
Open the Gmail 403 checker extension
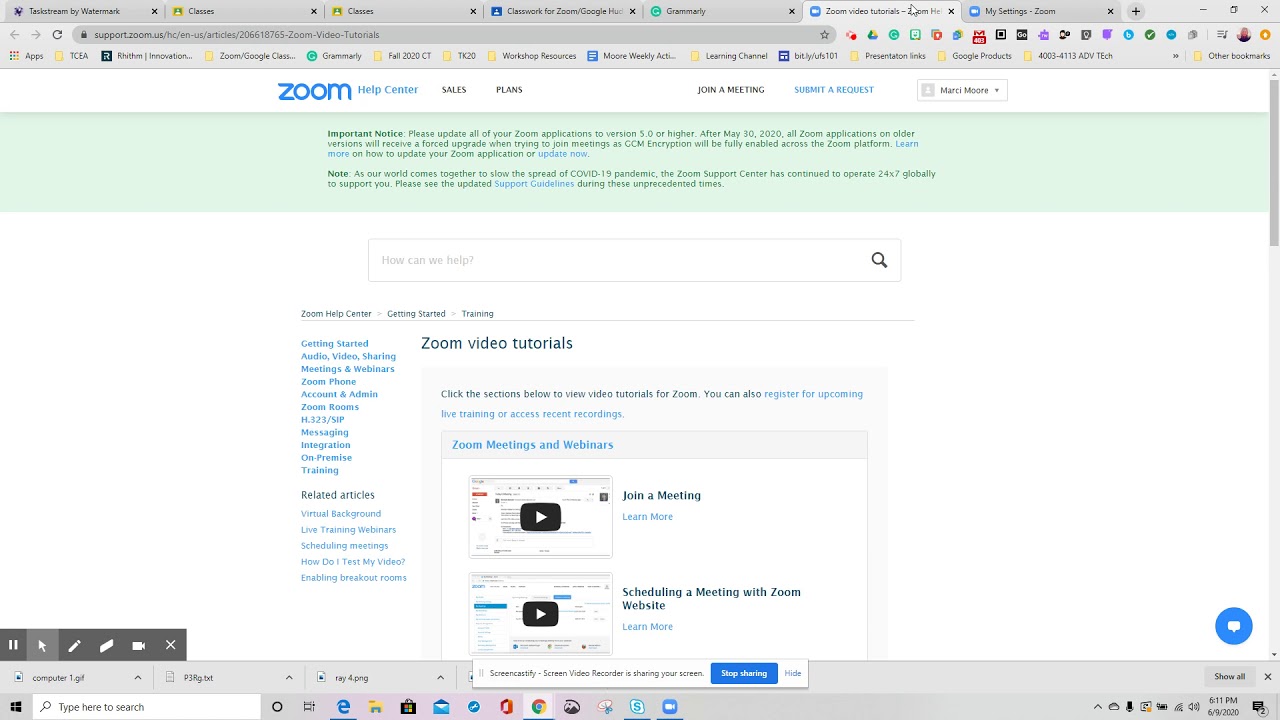979,35
